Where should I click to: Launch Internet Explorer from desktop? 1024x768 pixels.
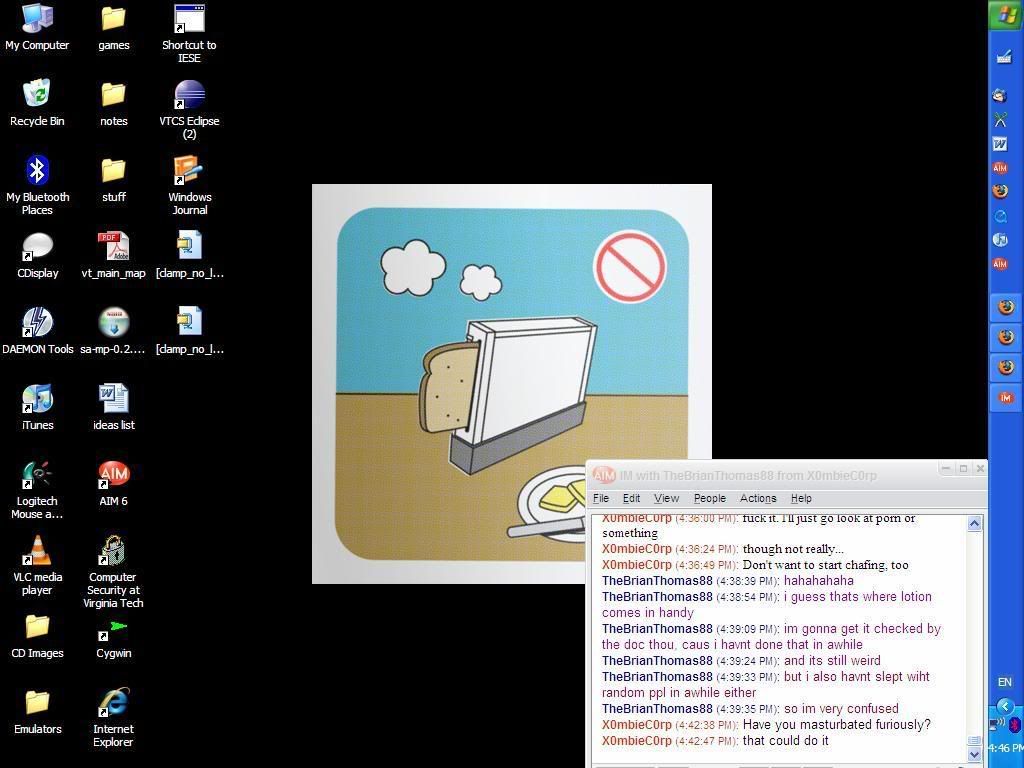(113, 718)
